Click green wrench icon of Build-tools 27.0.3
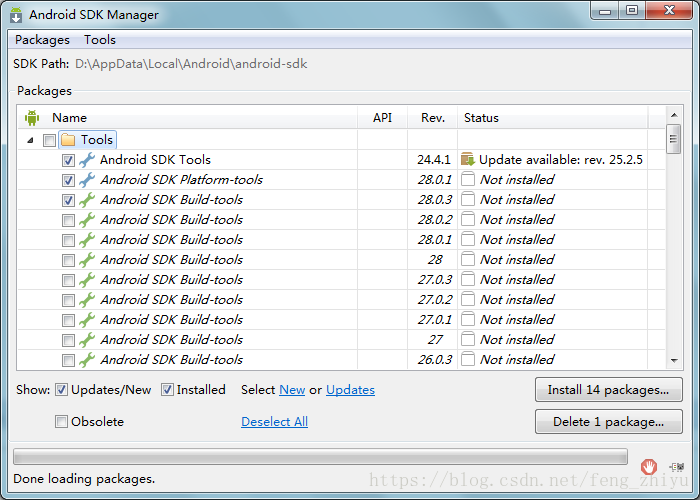The width and height of the screenshot is (700, 500). (87, 280)
